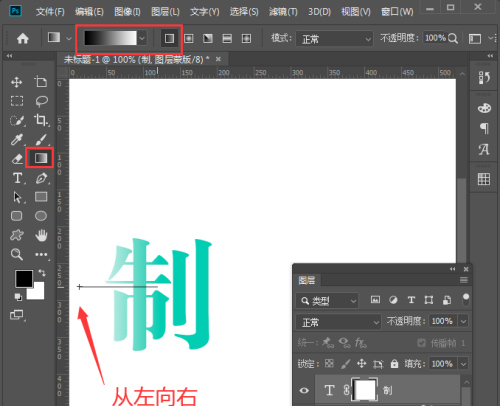
Task: Select the Path Selection tool
Action: [x=17, y=197]
